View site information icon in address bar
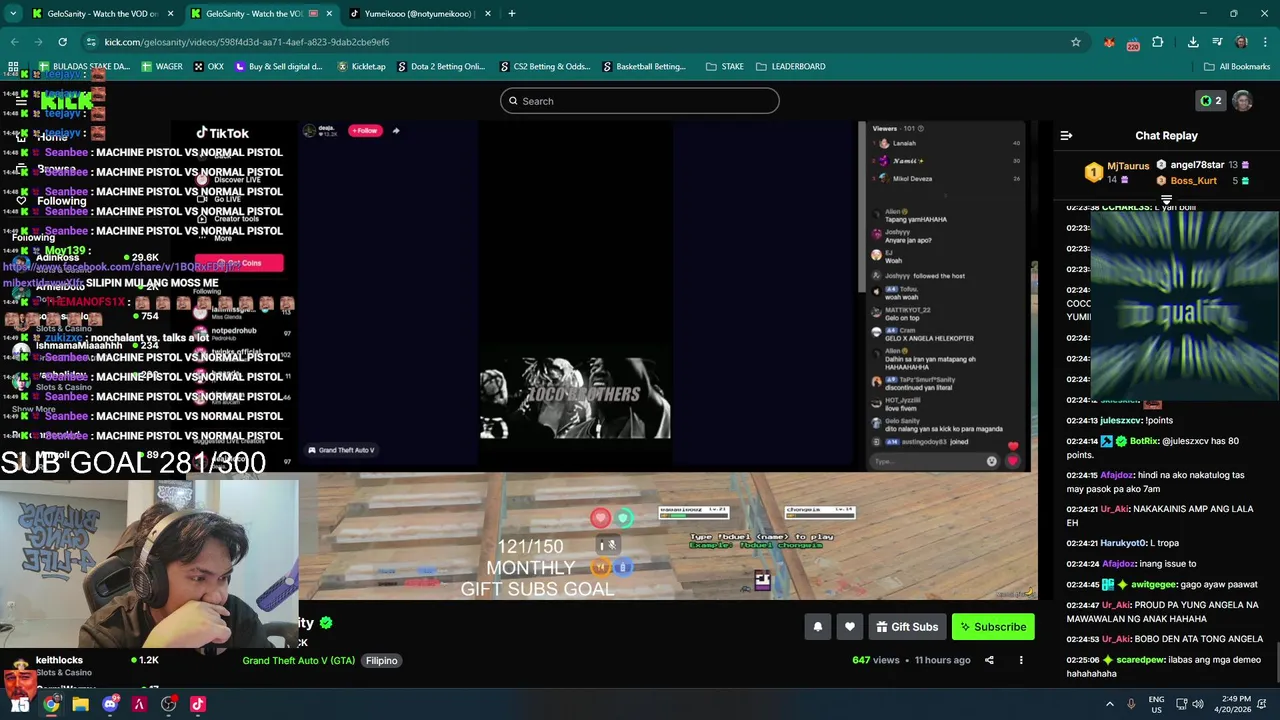This screenshot has height=720, width=1280. (x=91, y=42)
